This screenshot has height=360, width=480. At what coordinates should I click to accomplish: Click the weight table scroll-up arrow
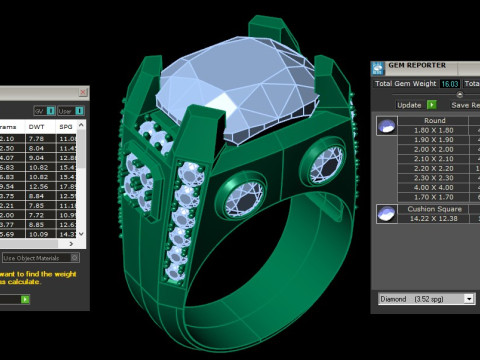(81, 125)
